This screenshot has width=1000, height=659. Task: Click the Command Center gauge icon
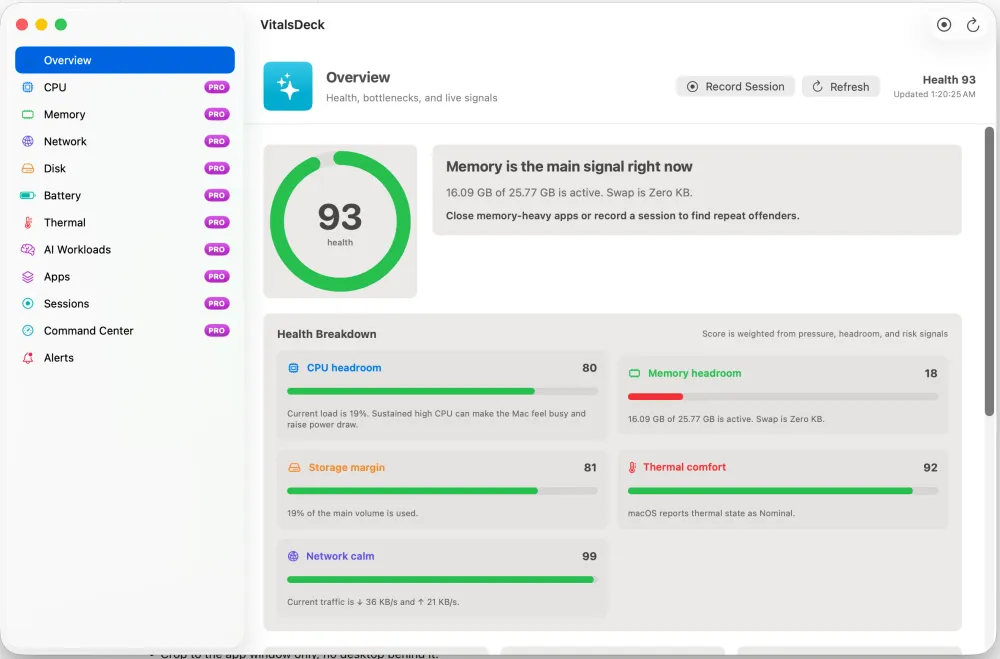coord(27,330)
